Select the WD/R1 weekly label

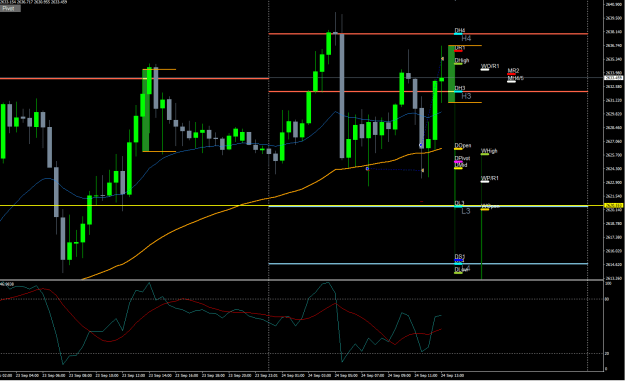tap(490, 66)
